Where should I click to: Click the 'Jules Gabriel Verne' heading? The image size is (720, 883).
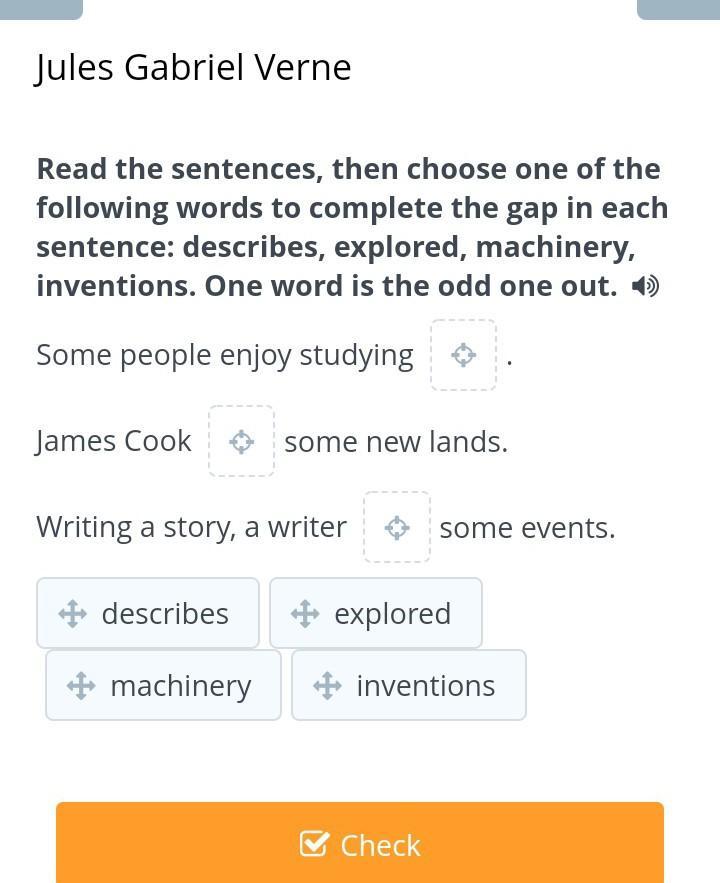pos(193,68)
